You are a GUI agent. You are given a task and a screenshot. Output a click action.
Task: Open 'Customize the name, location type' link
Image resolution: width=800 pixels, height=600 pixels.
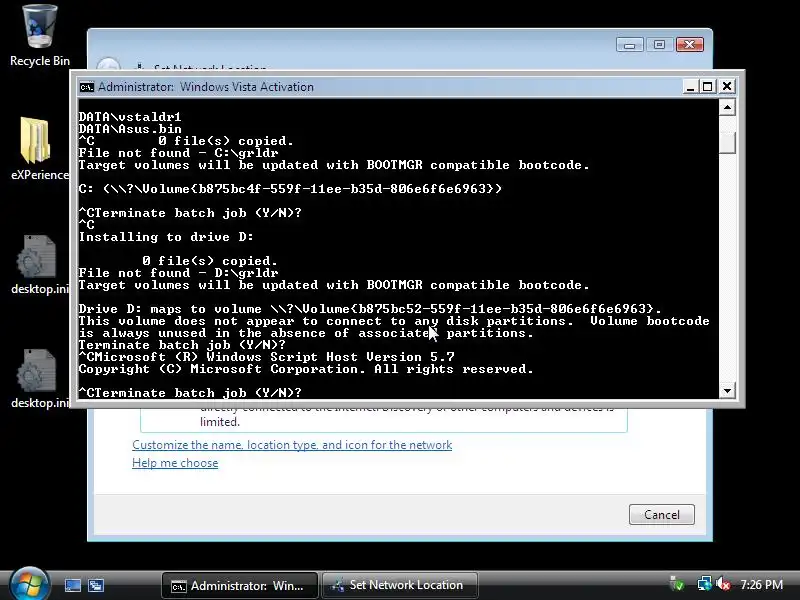pyautogui.click(x=292, y=445)
